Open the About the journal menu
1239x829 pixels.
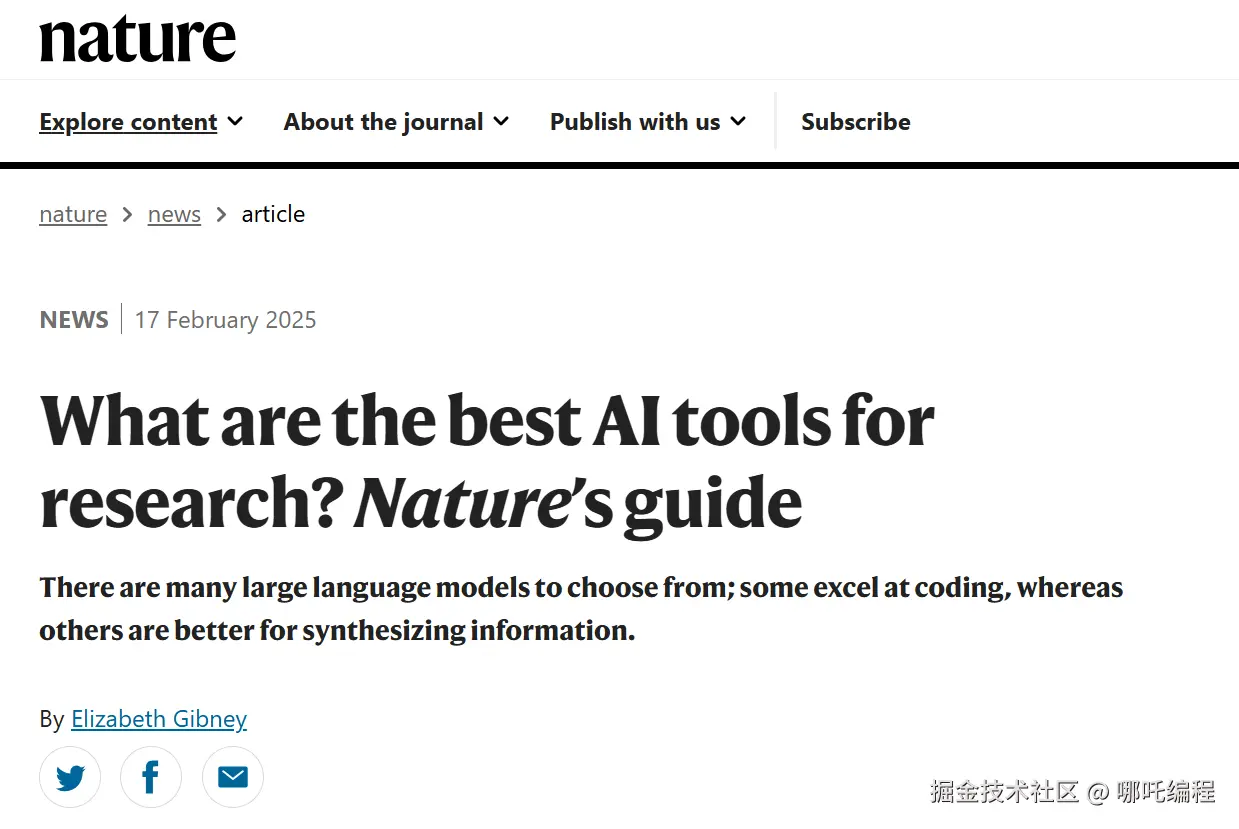[396, 122]
